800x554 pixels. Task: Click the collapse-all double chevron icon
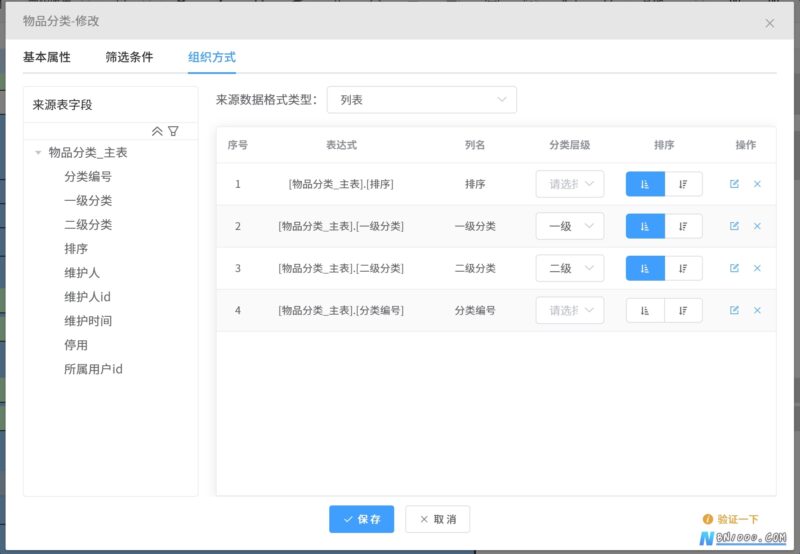[x=157, y=131]
